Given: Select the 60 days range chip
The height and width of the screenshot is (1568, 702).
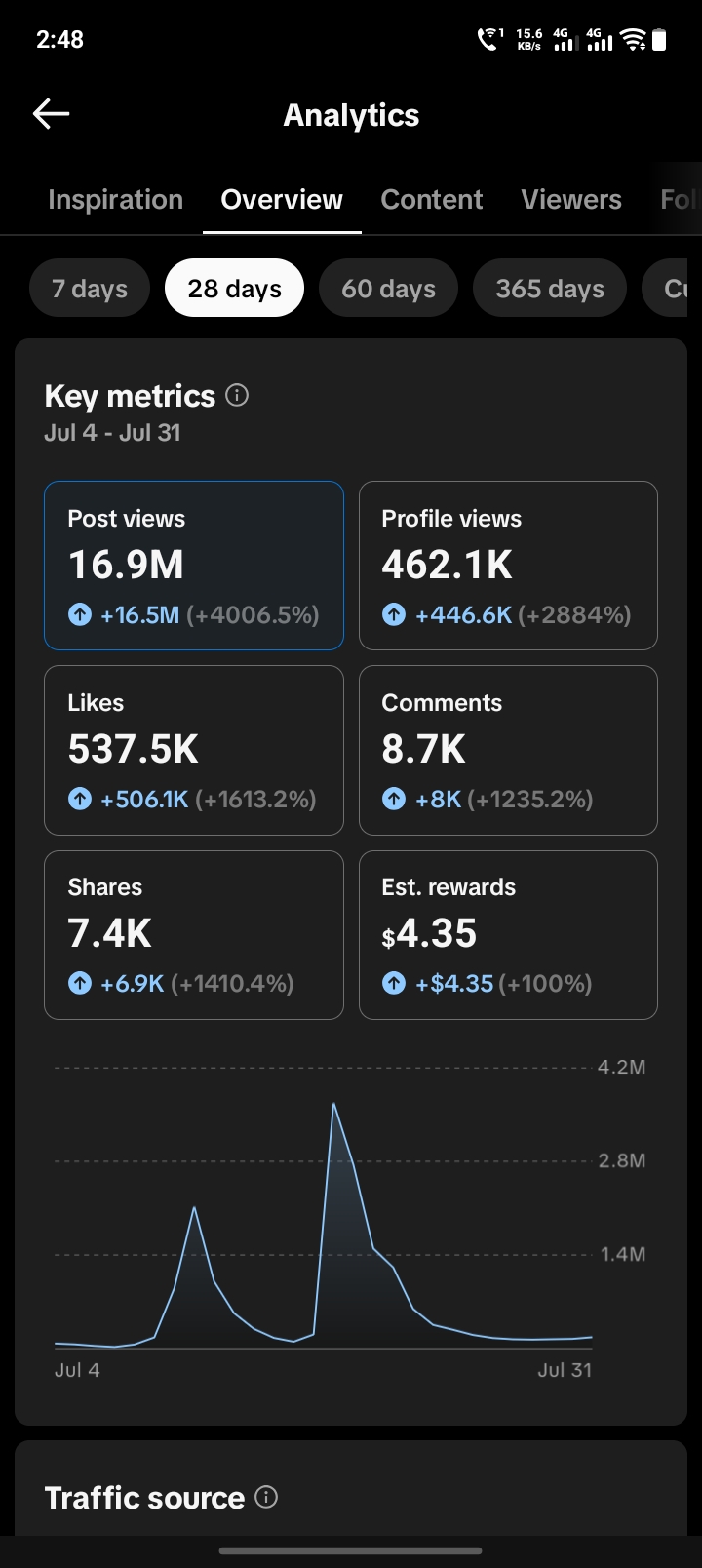Looking at the screenshot, I should tap(388, 289).
